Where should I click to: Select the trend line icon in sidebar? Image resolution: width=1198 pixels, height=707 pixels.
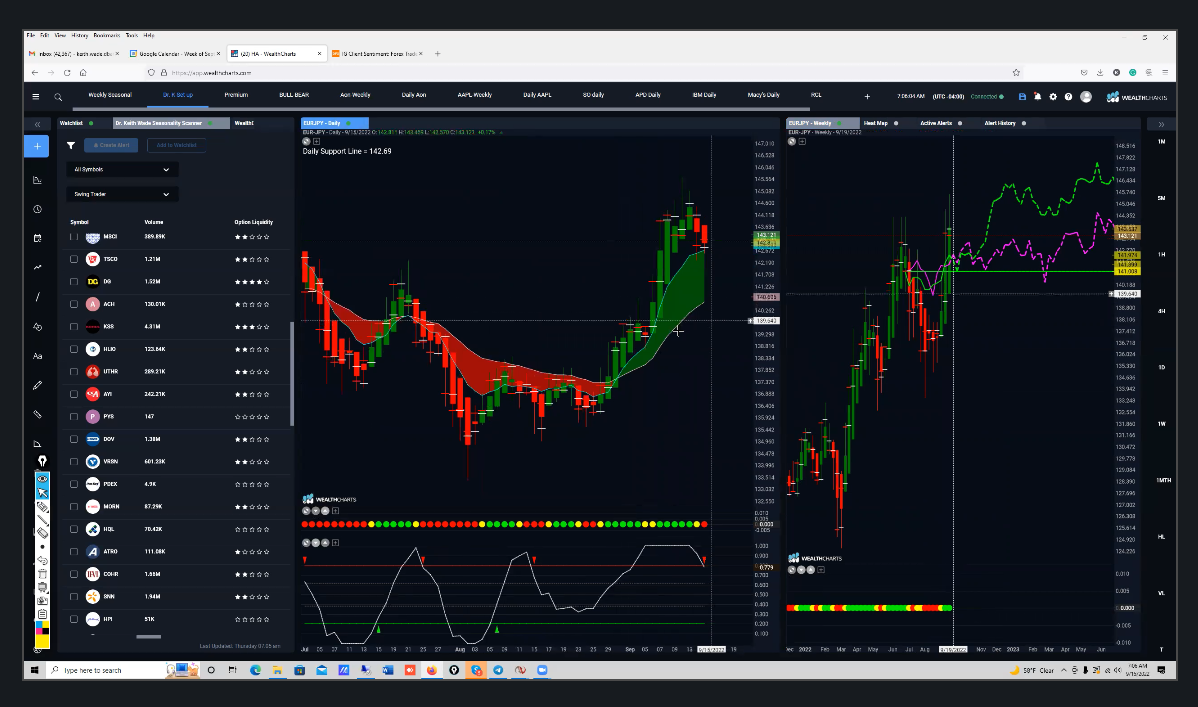tap(37, 268)
